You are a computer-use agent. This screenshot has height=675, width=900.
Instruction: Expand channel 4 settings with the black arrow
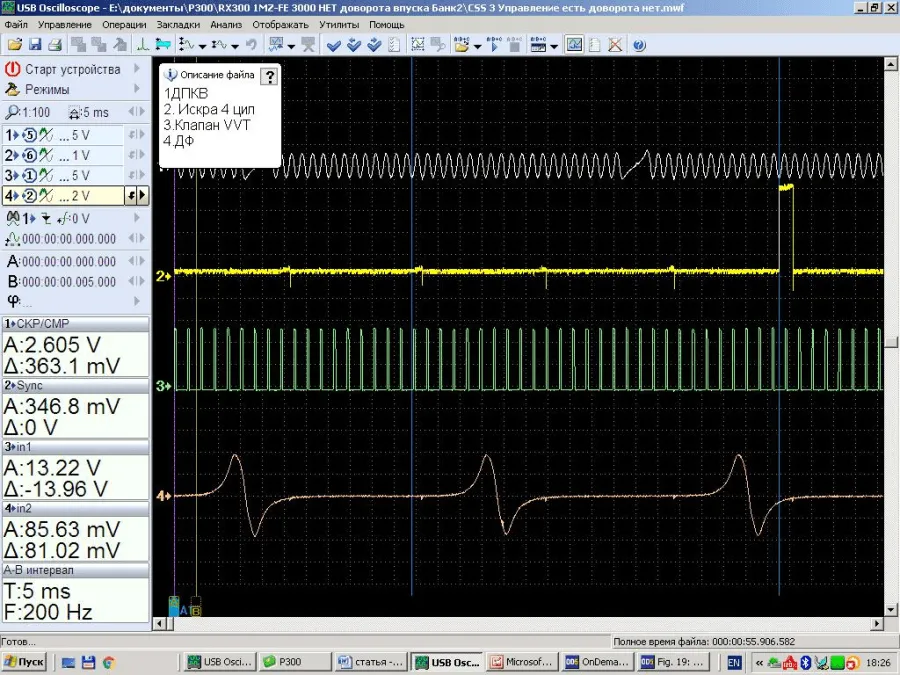tap(143, 196)
